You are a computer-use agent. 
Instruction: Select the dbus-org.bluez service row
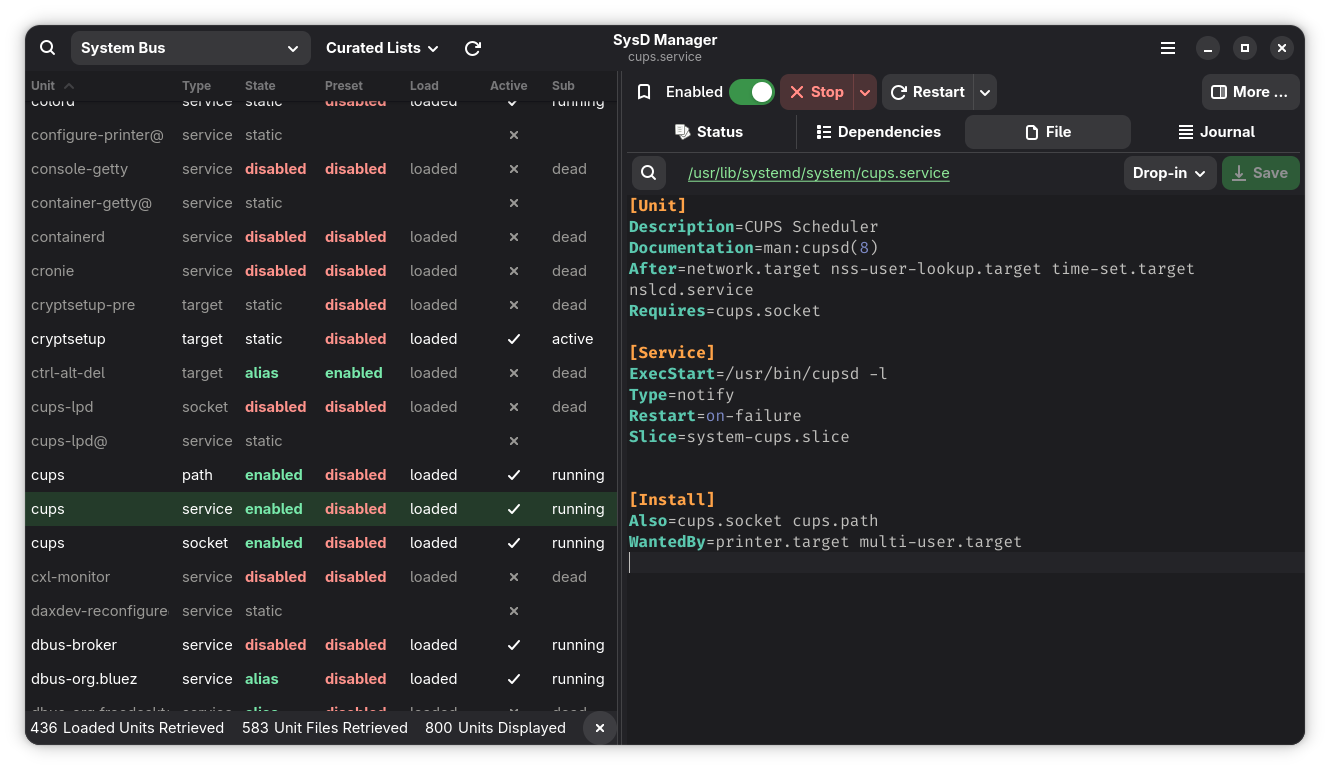coord(321,679)
